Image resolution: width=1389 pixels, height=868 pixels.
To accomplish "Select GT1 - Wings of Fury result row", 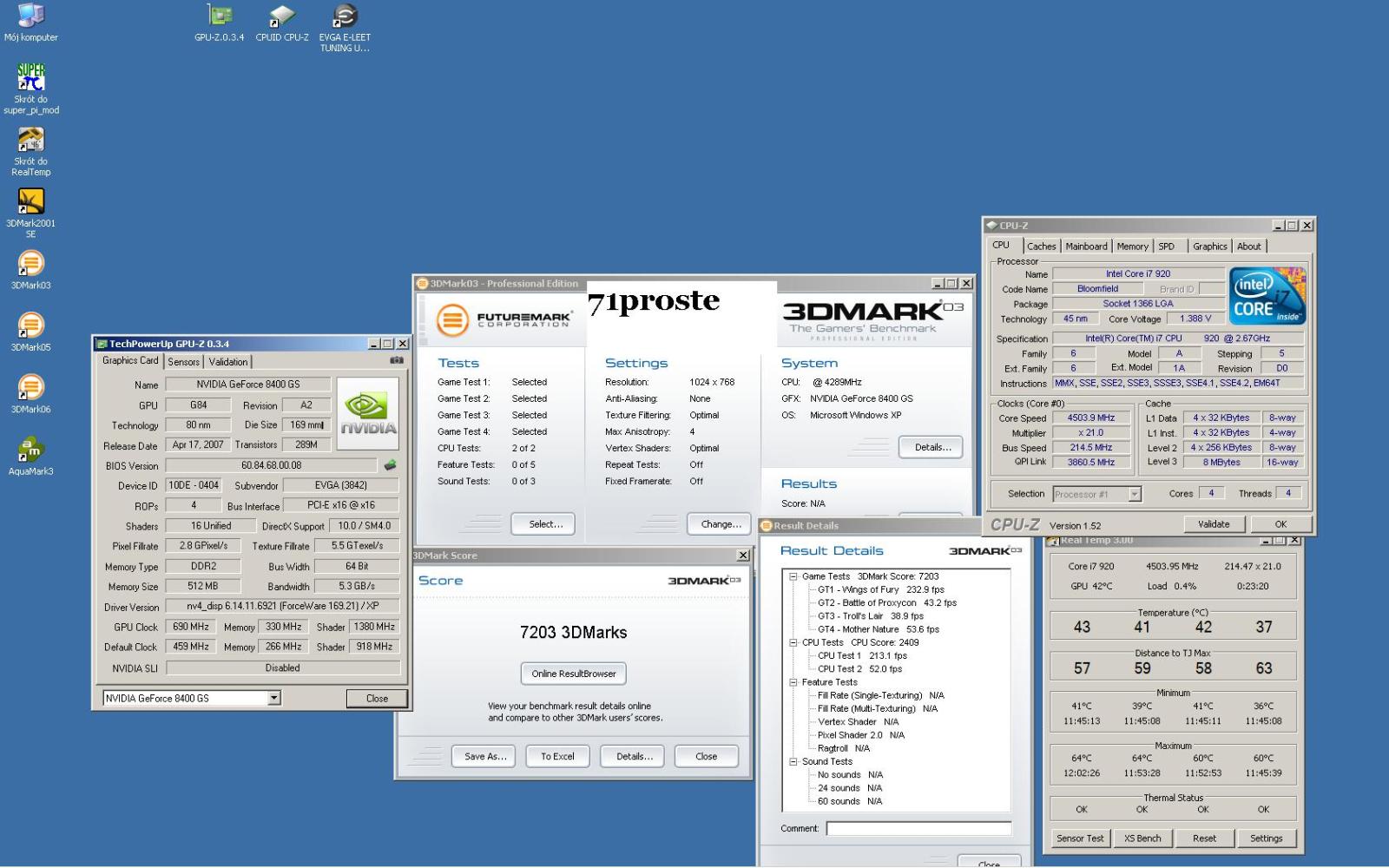I will pyautogui.click(x=880, y=589).
